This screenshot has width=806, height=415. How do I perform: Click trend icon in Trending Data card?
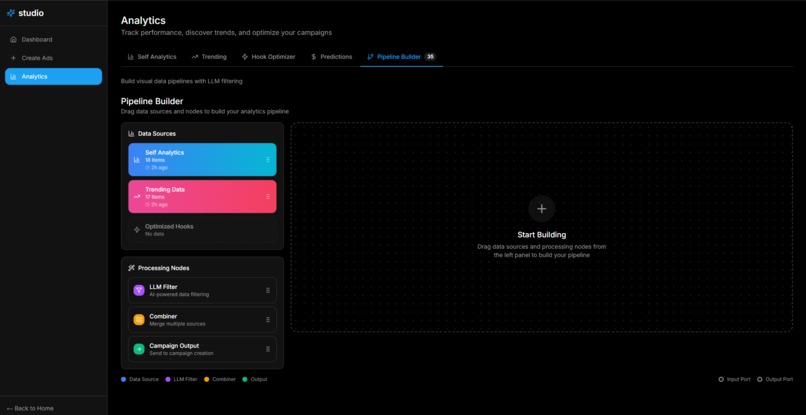pos(137,196)
